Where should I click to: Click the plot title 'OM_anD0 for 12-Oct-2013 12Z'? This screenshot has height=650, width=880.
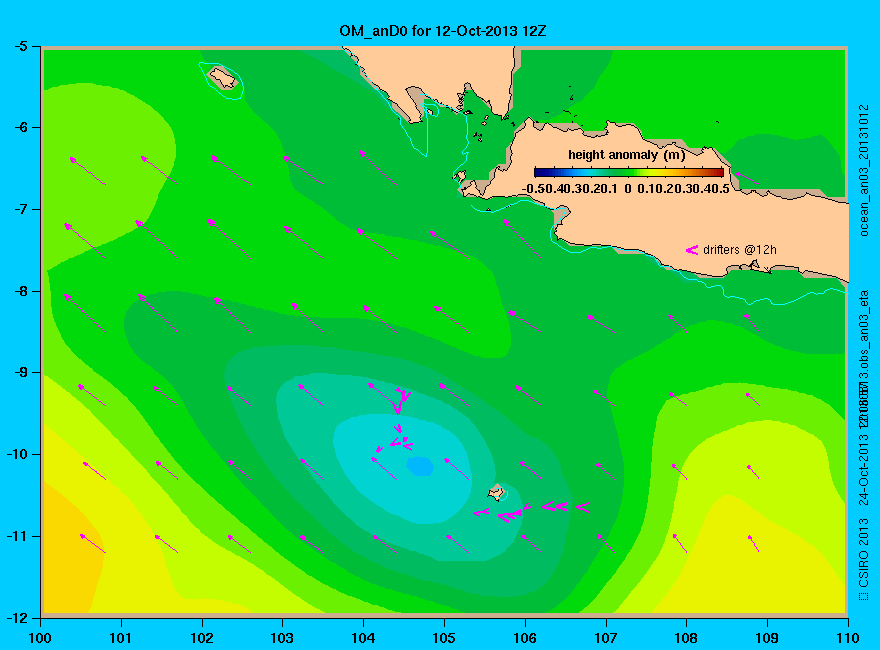coord(443,31)
